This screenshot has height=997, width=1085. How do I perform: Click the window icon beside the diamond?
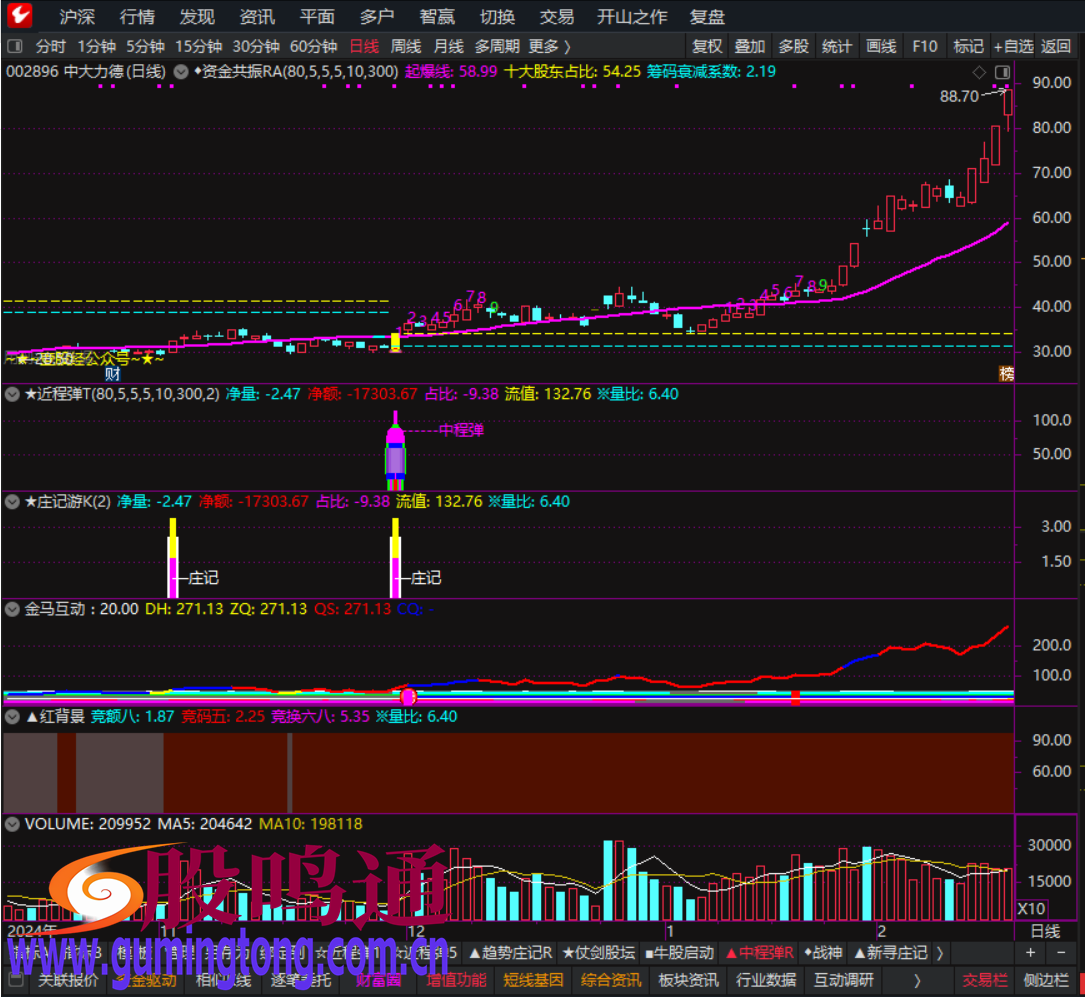[x=1001, y=73]
